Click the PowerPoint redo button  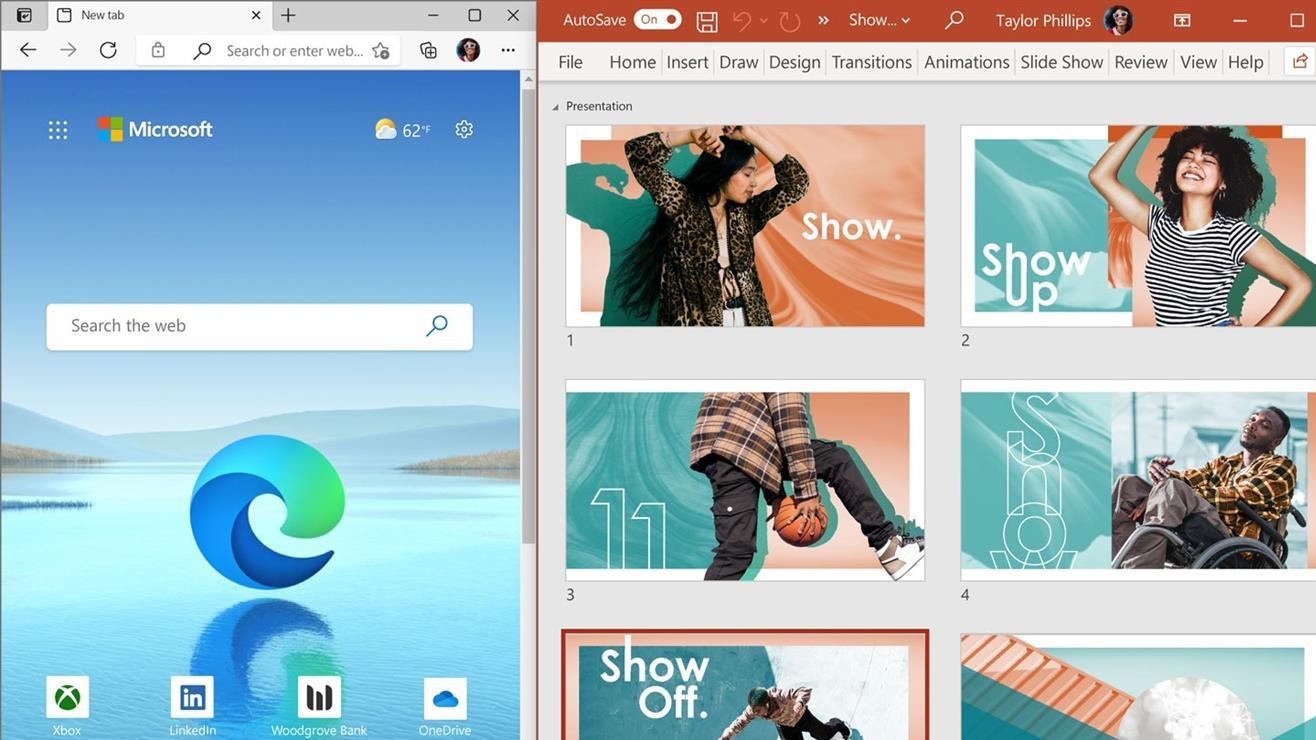point(790,20)
